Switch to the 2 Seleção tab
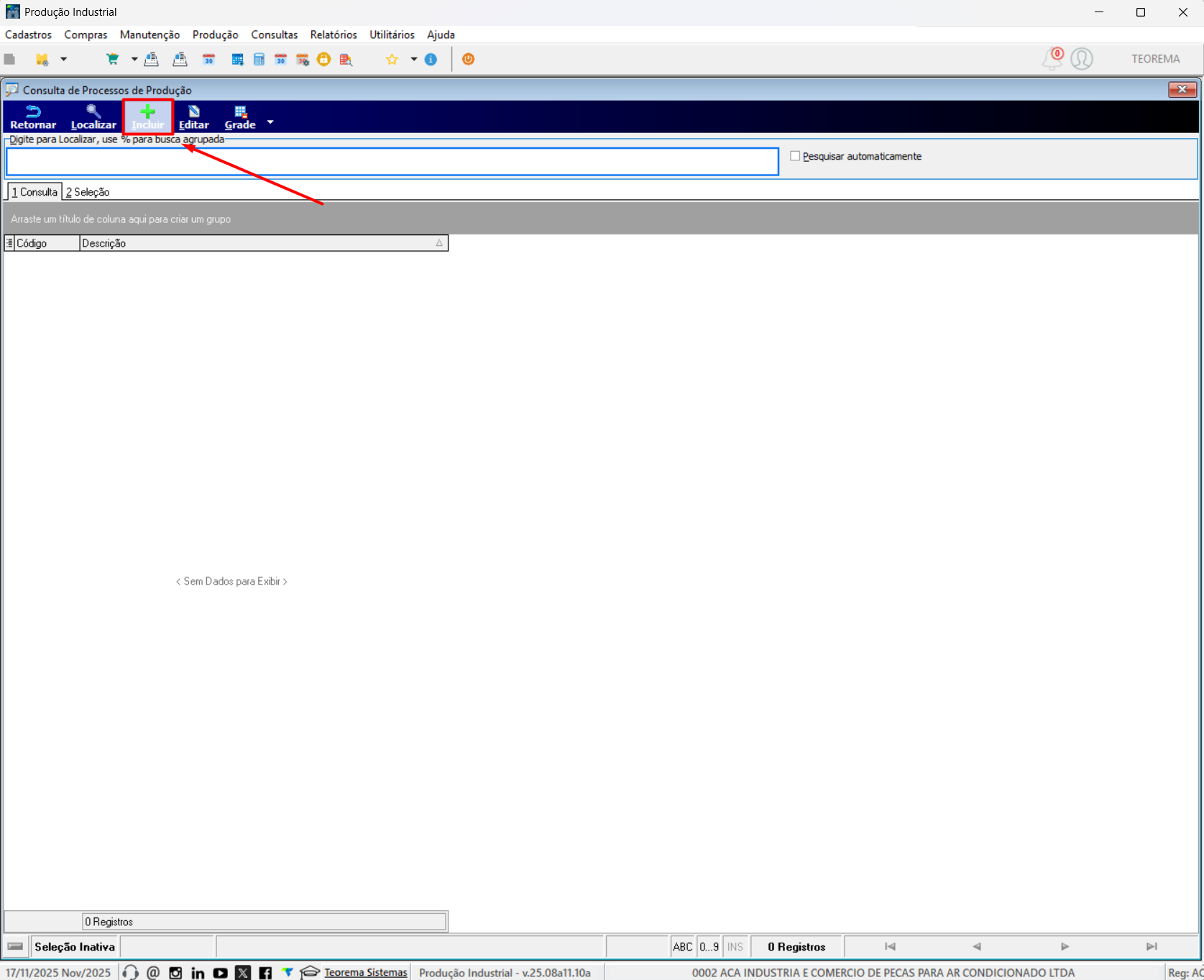Viewport: 1204px width, 980px height. [x=88, y=192]
